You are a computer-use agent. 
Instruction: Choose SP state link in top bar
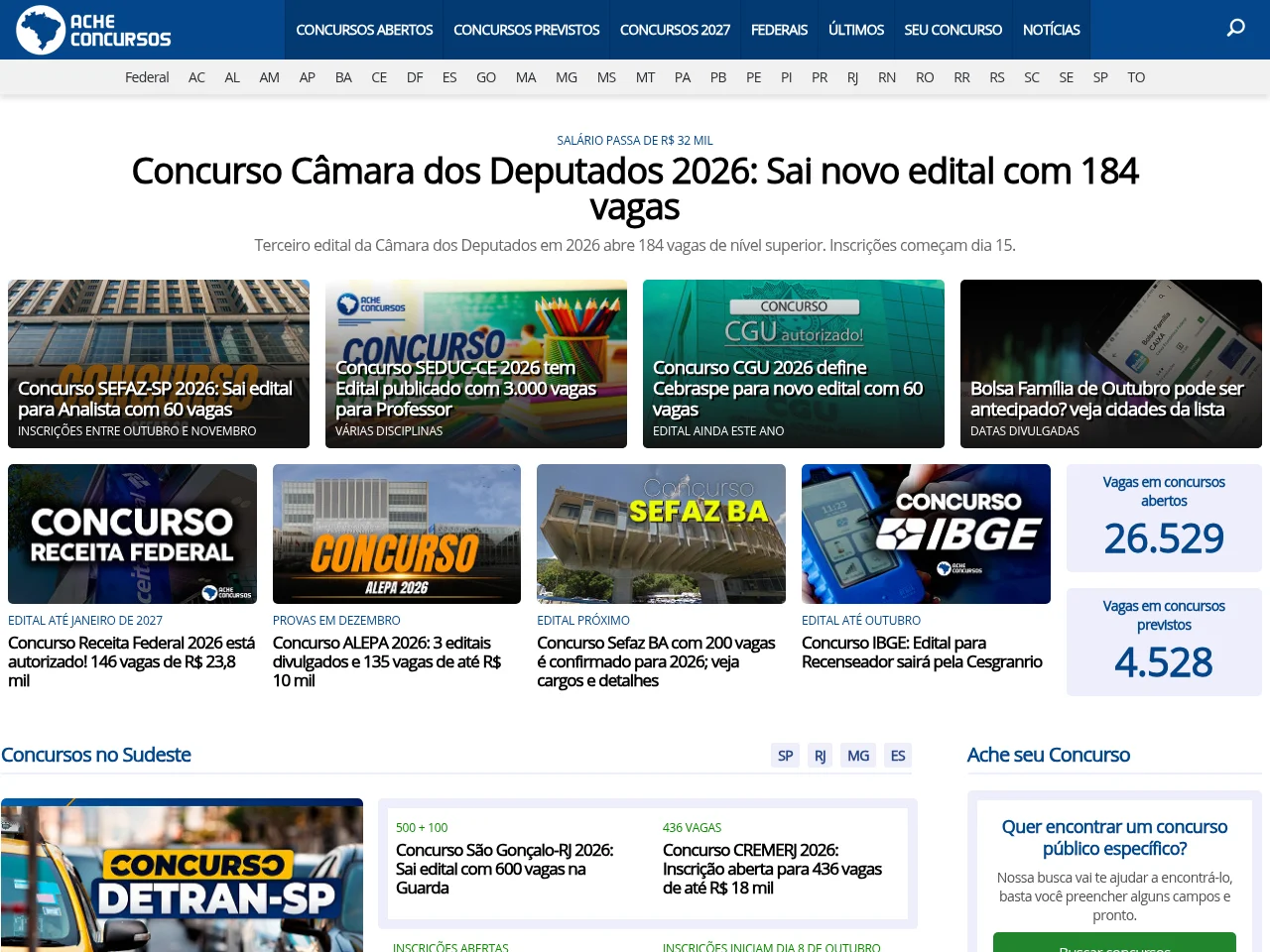(1100, 77)
